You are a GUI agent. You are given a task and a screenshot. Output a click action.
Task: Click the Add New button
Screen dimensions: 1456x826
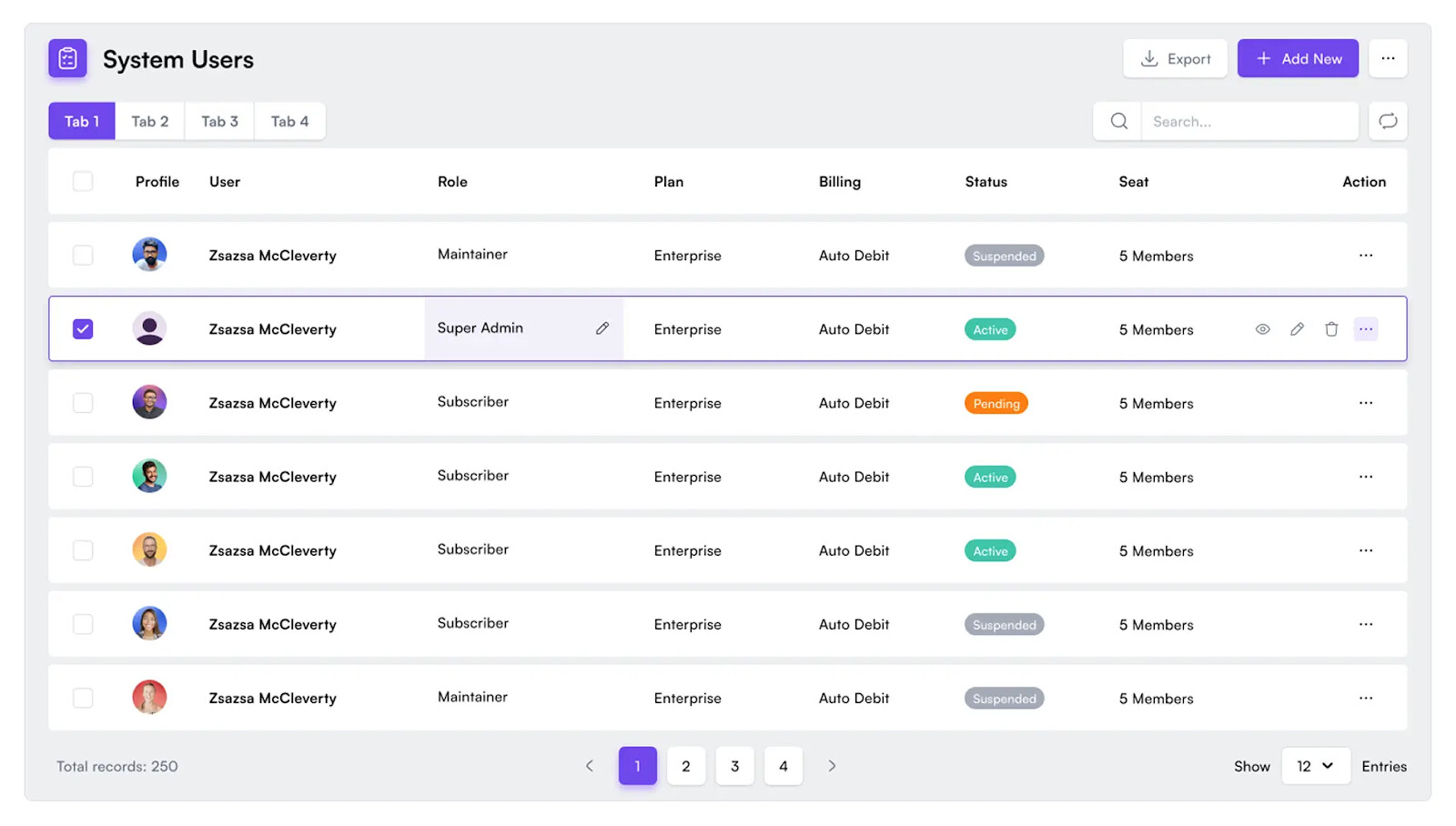(1297, 58)
